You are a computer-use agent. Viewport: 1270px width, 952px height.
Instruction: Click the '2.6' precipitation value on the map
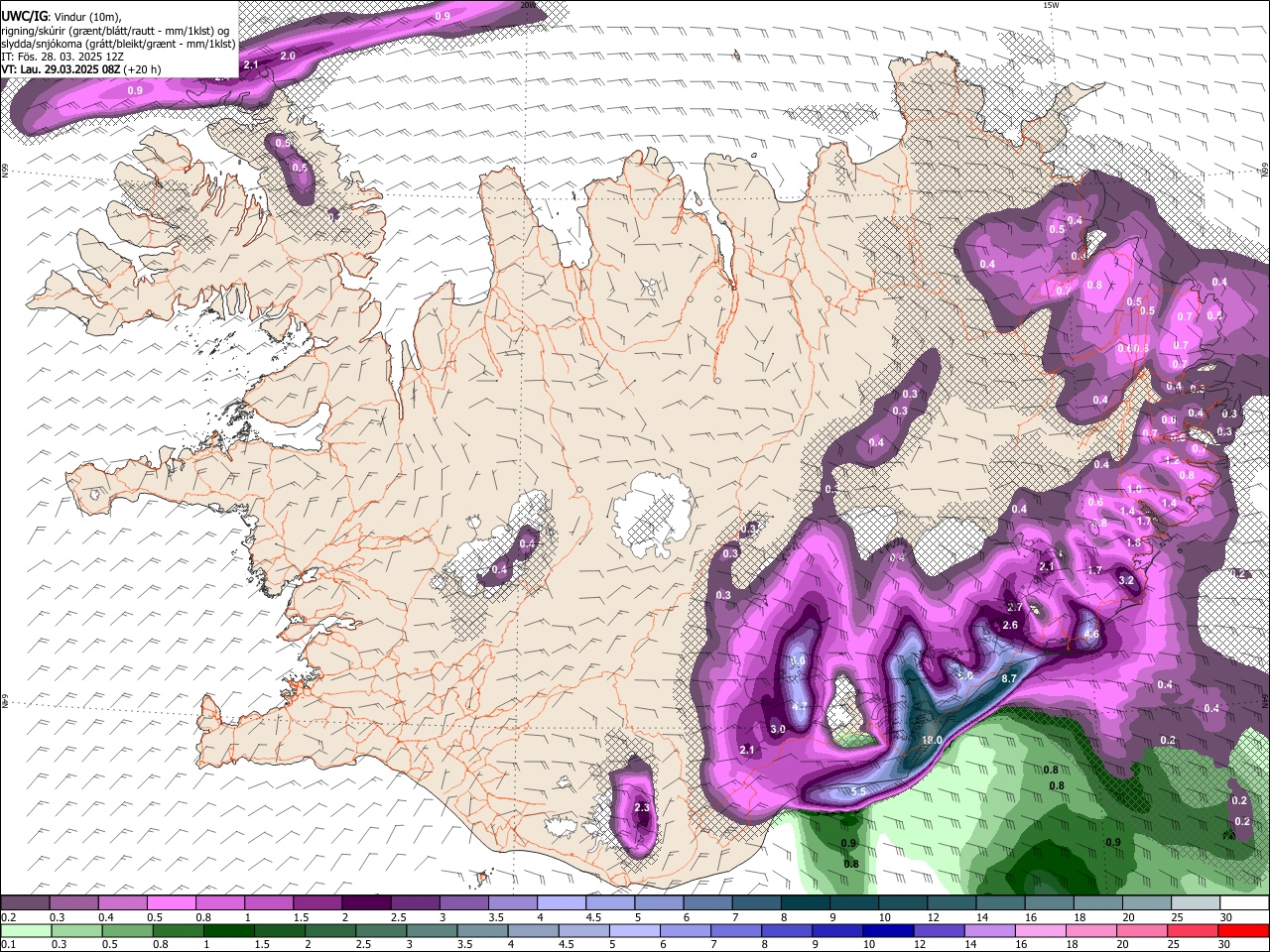[x=1010, y=626]
